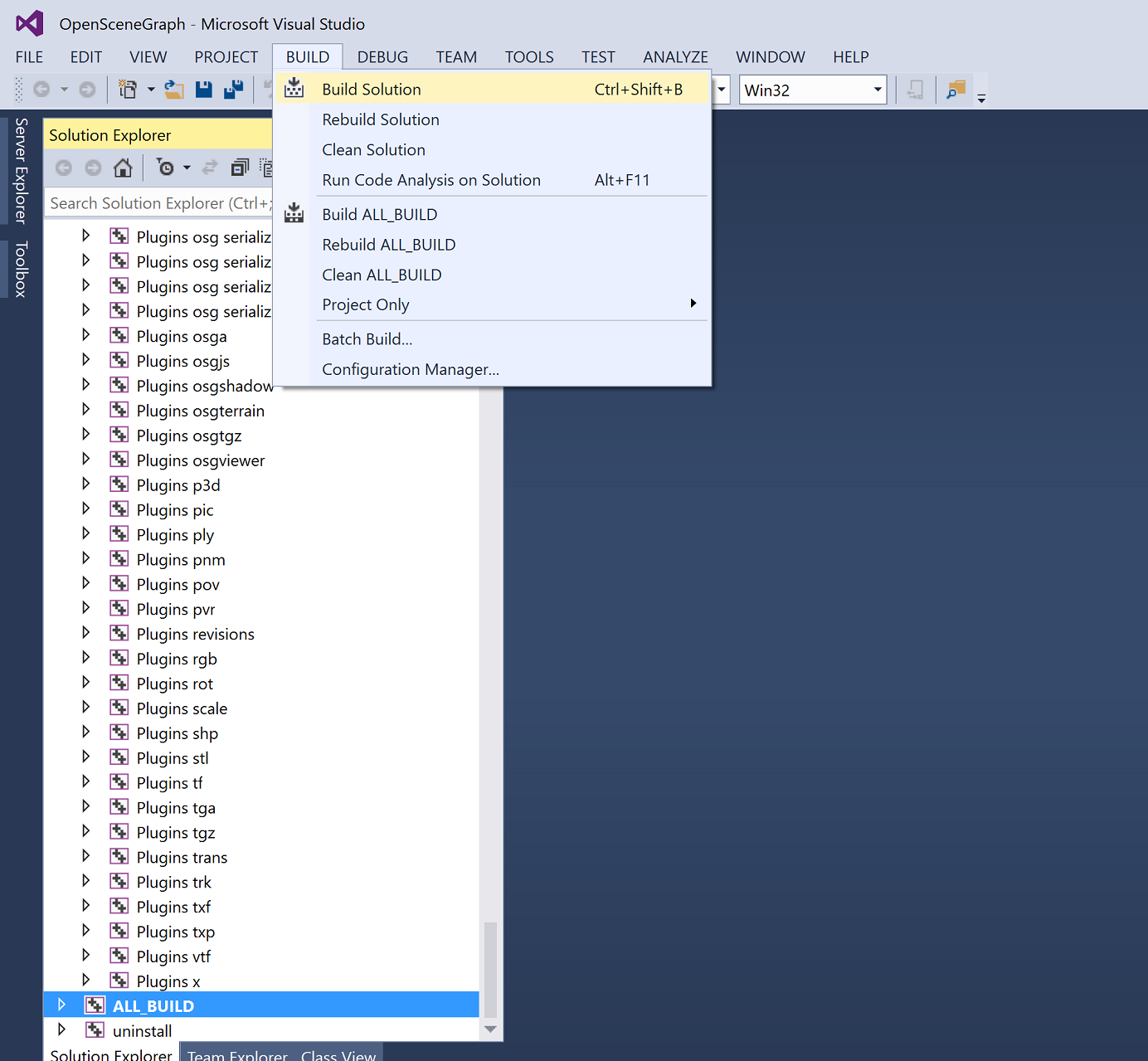Select Plugins pnm tree row
The width and height of the screenshot is (1148, 1061).
coord(261,560)
